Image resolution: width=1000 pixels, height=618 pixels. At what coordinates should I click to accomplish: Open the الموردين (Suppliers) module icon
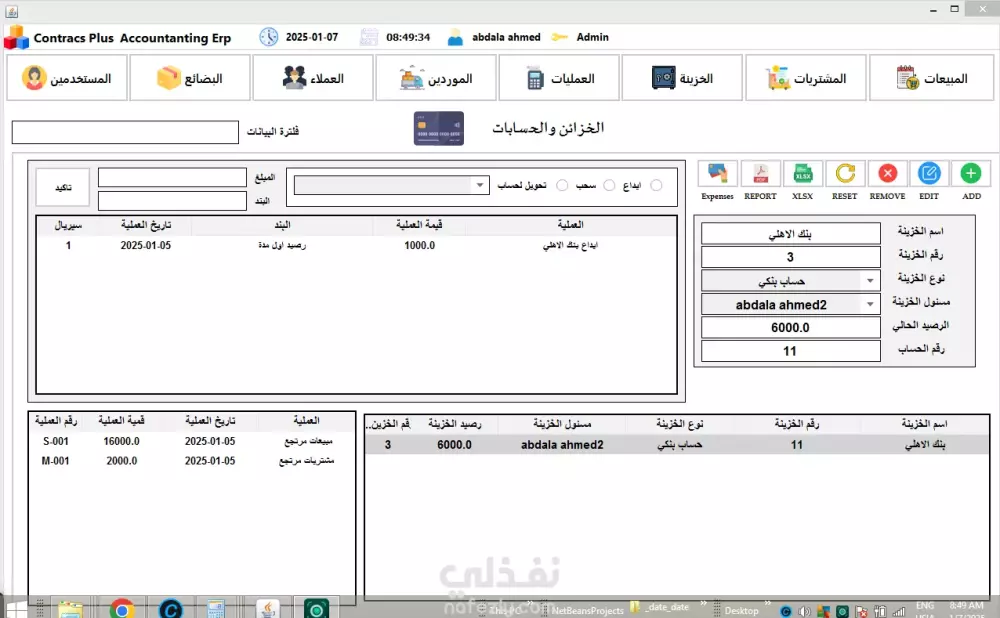point(436,77)
